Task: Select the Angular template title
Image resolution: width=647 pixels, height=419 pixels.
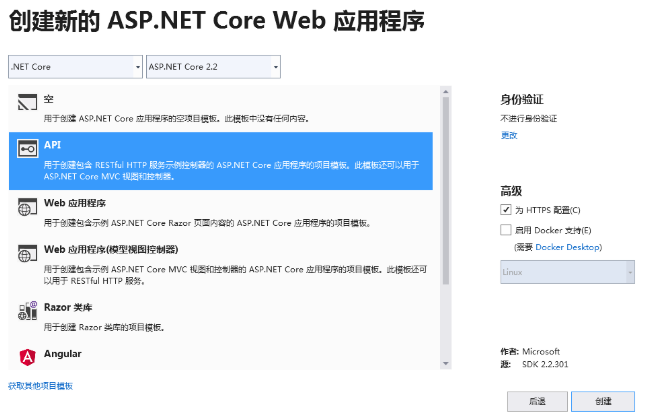Action: (63, 354)
